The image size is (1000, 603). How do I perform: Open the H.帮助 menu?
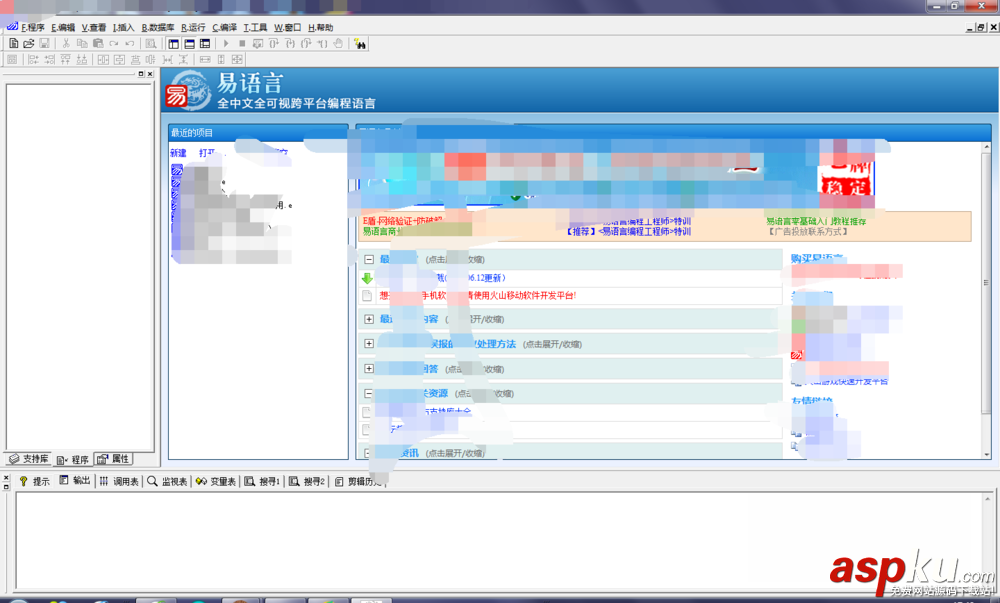pyautogui.click(x=320, y=27)
